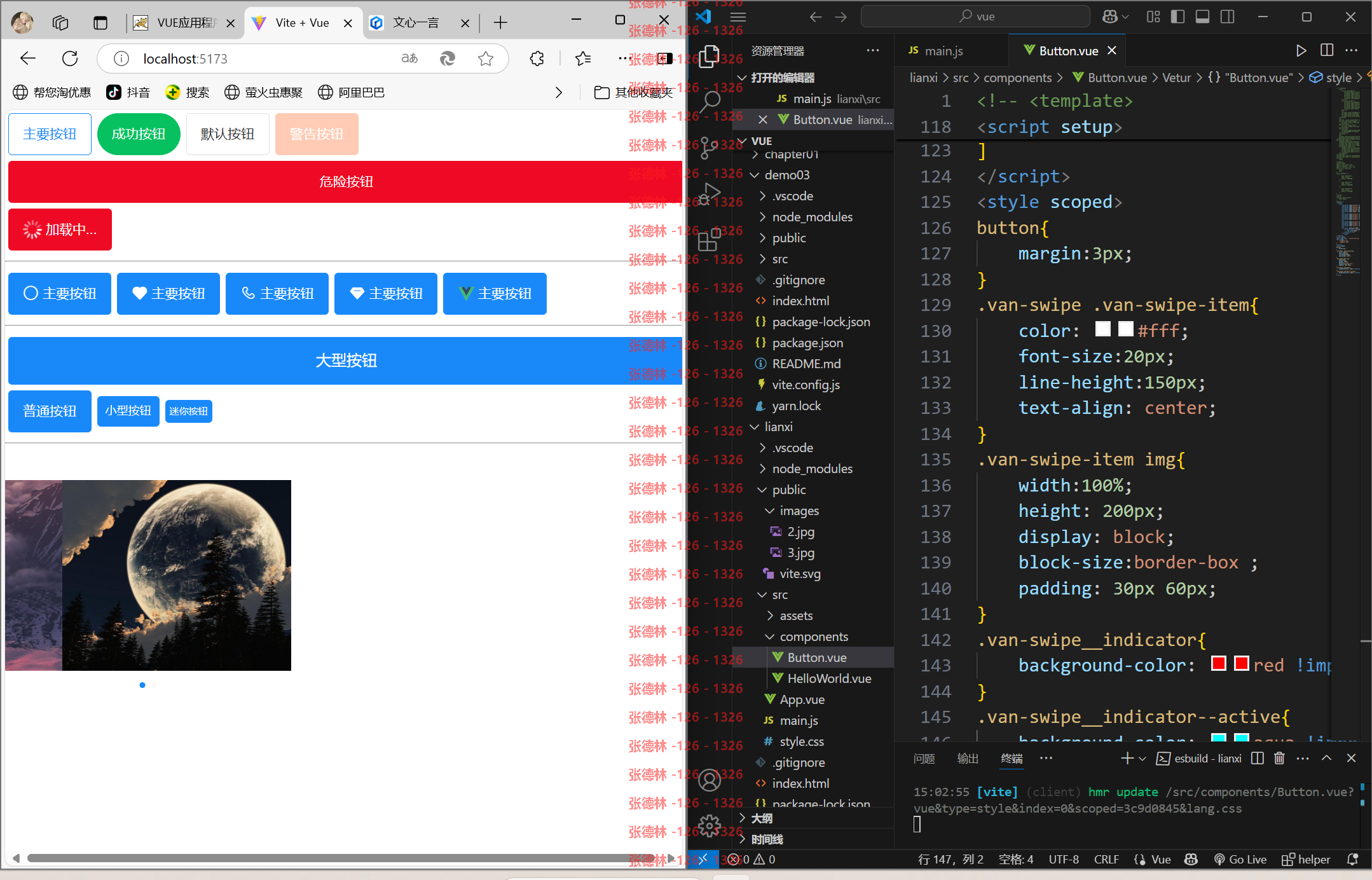1372x880 pixels.
Task: Open the Source Control view icon
Action: (709, 148)
